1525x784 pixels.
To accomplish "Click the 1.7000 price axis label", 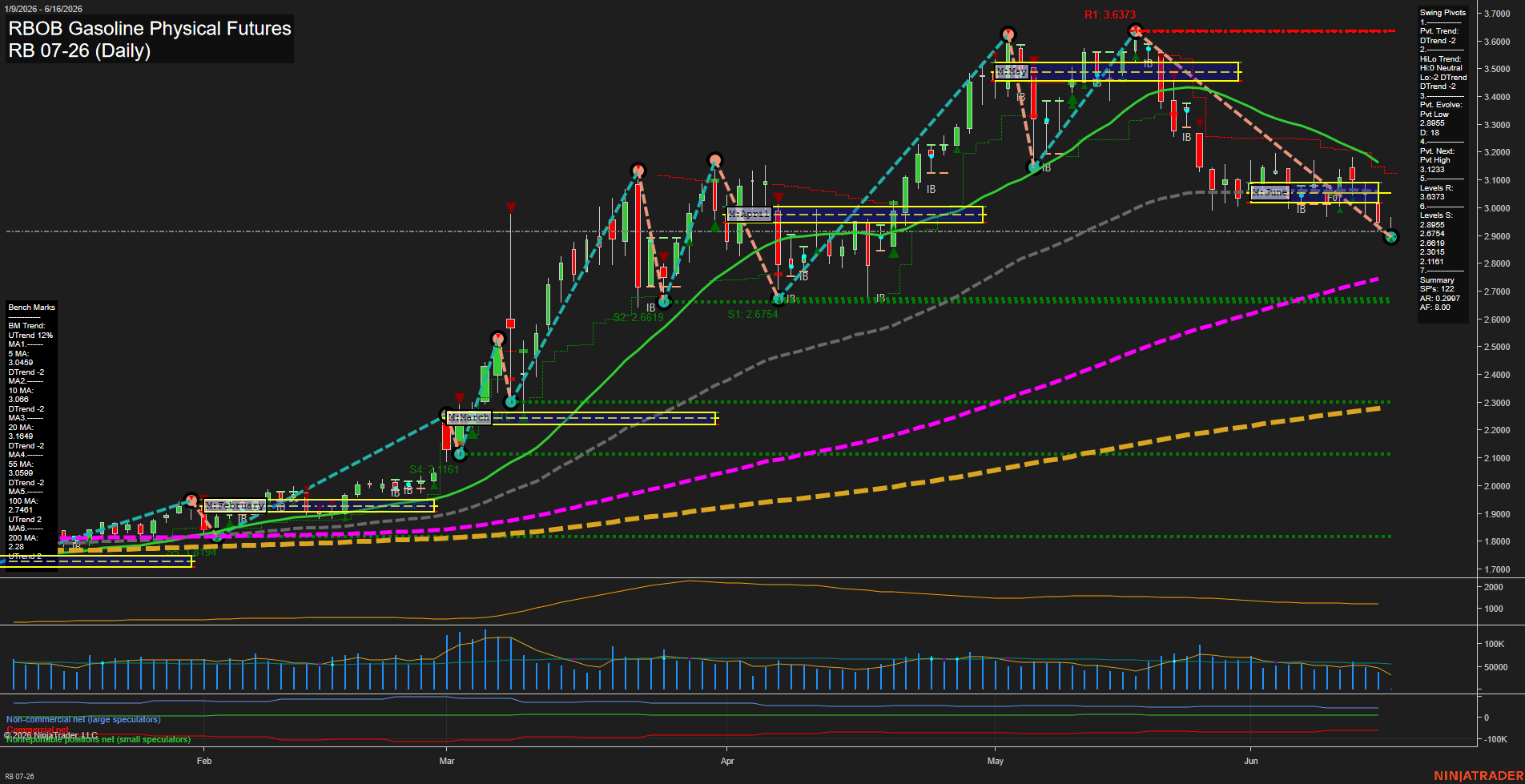I will click(1497, 569).
